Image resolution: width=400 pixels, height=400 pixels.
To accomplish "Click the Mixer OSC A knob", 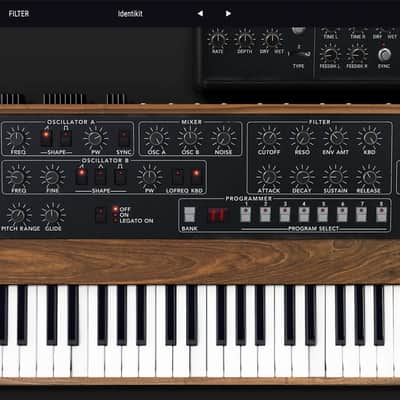I will coord(156,138).
